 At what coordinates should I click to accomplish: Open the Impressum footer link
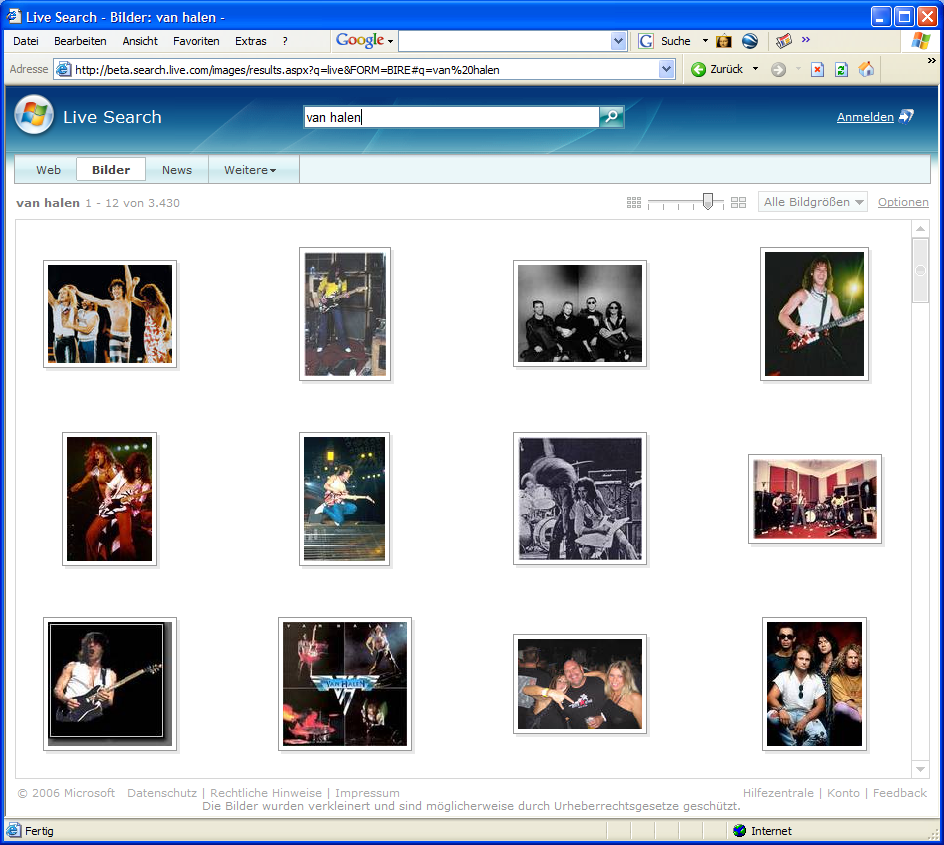(367, 793)
